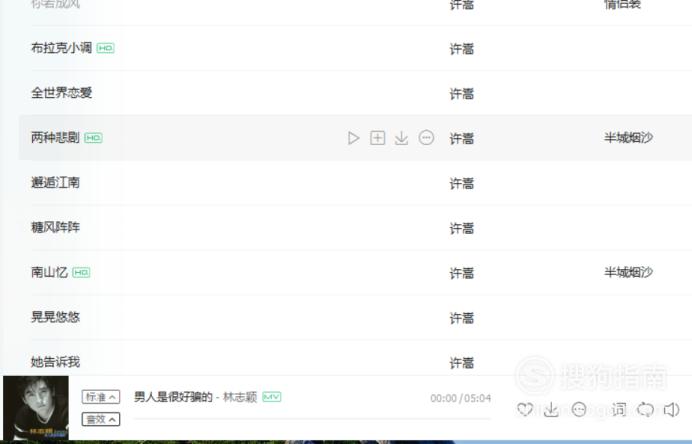
Task: Show lyrics with the 词 icon
Action: coord(619,410)
